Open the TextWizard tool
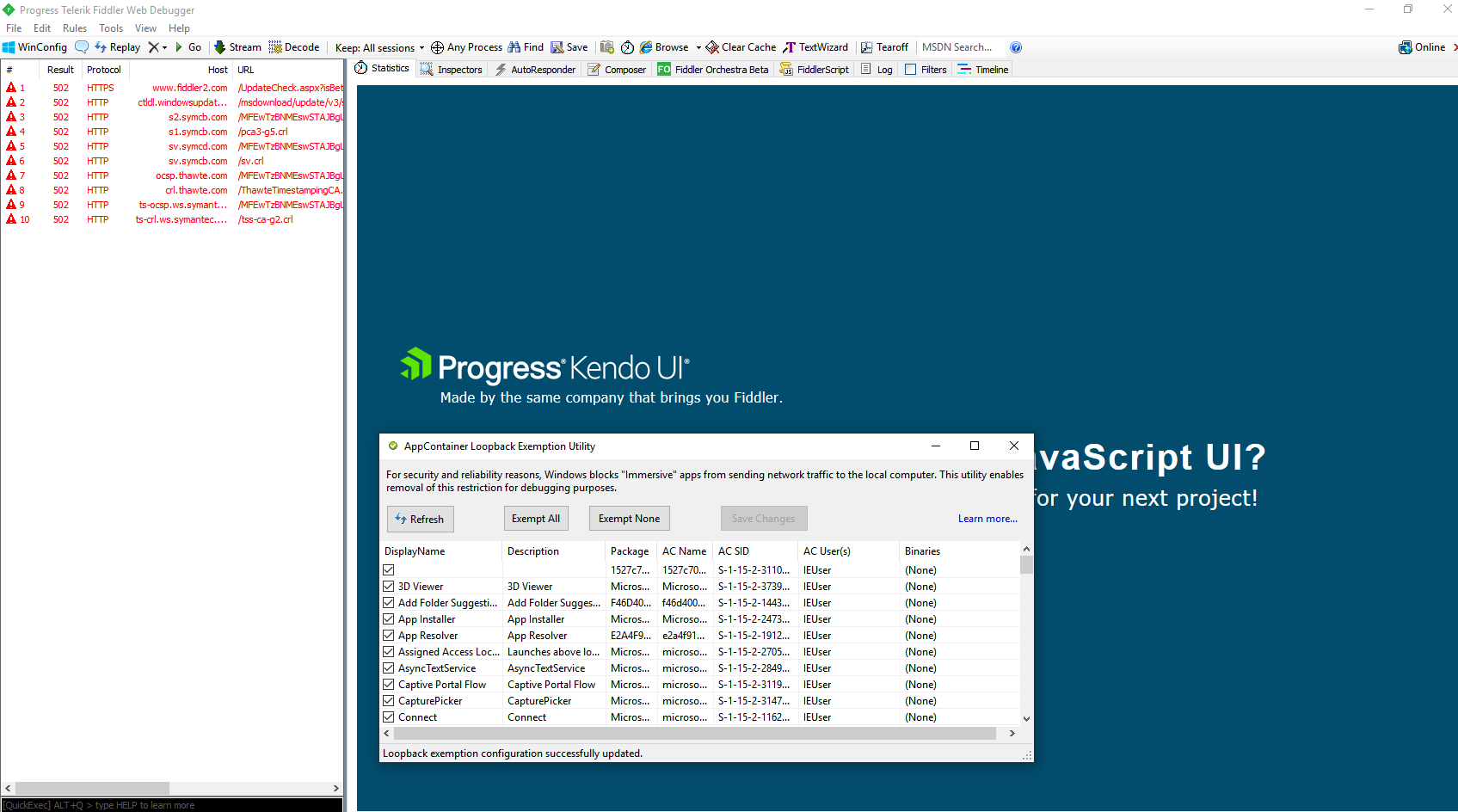Screen dimensions: 1458x812 coord(815,47)
